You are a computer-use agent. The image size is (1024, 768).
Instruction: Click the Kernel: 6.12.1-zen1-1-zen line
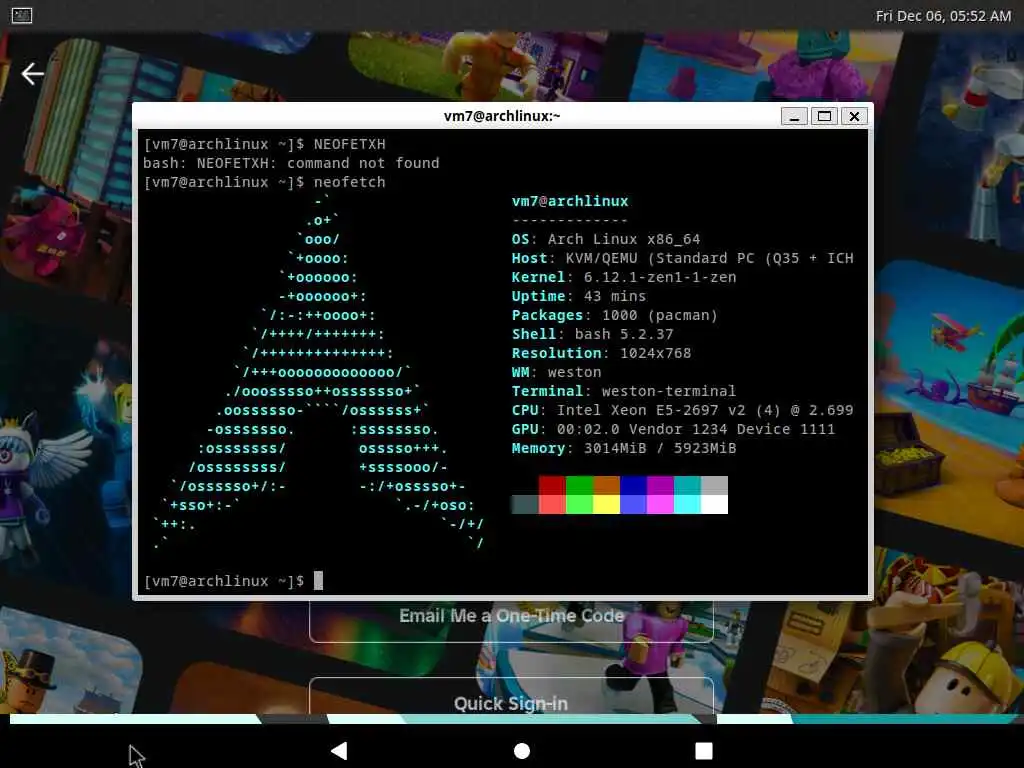tap(624, 277)
